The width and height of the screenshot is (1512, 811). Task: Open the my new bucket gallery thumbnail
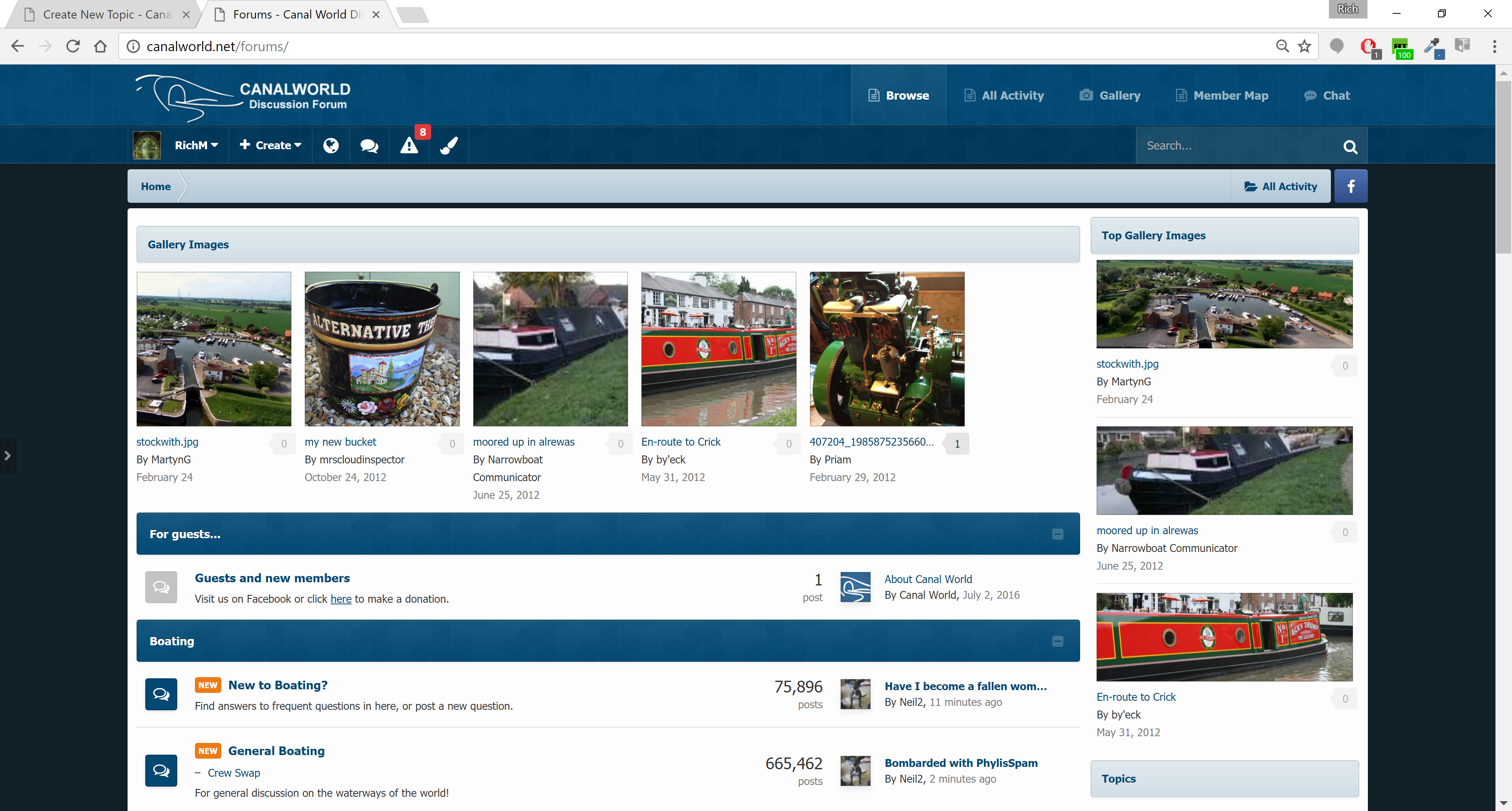pos(382,348)
